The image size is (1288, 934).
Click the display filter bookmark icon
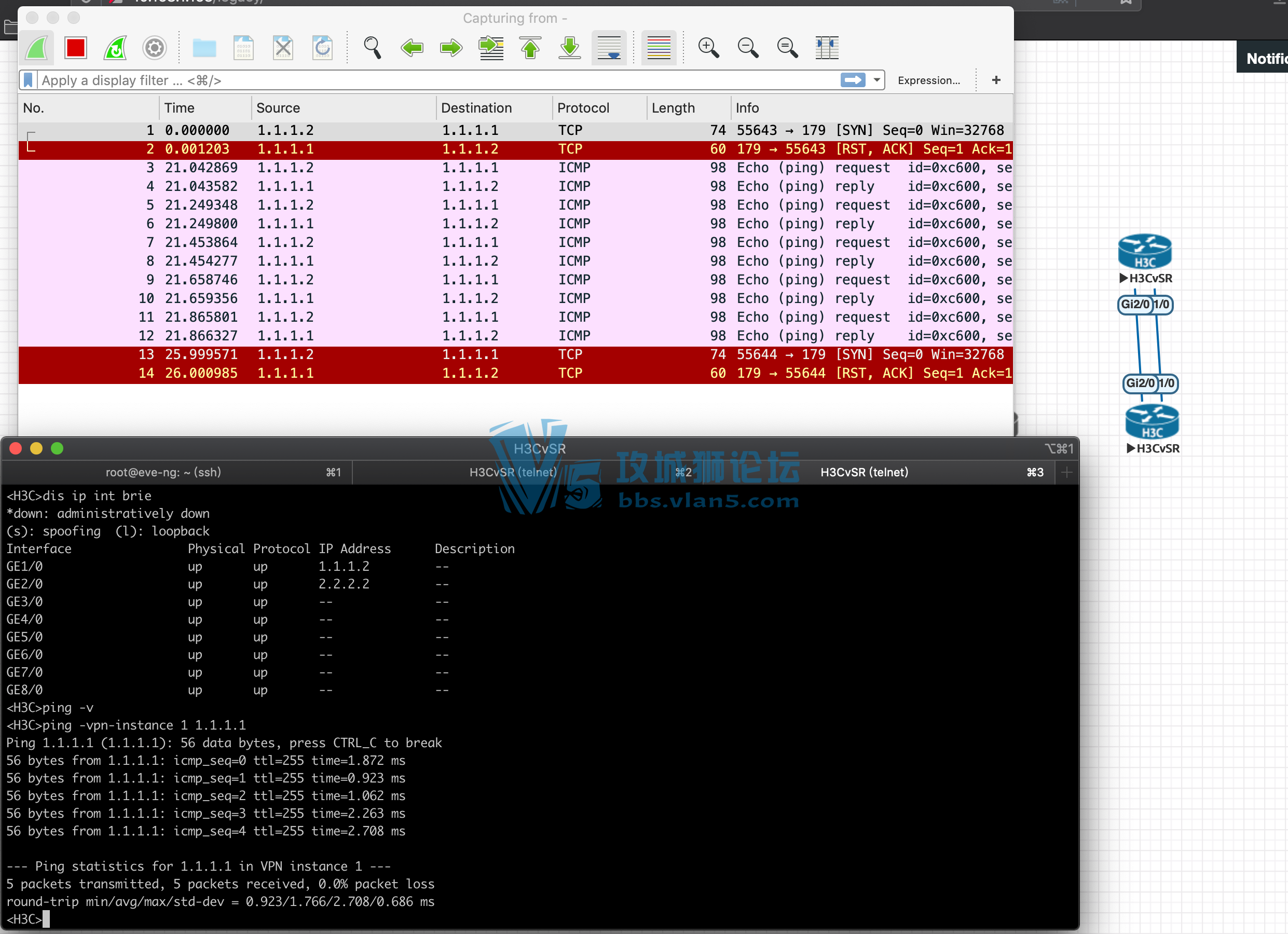[28, 80]
